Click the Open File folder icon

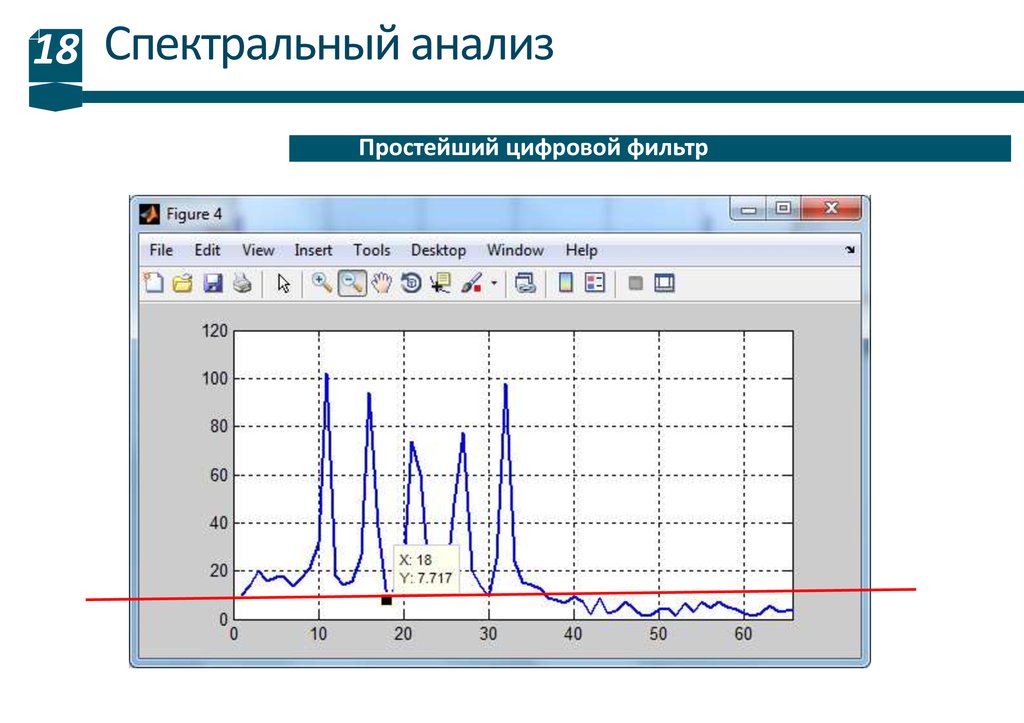click(182, 283)
